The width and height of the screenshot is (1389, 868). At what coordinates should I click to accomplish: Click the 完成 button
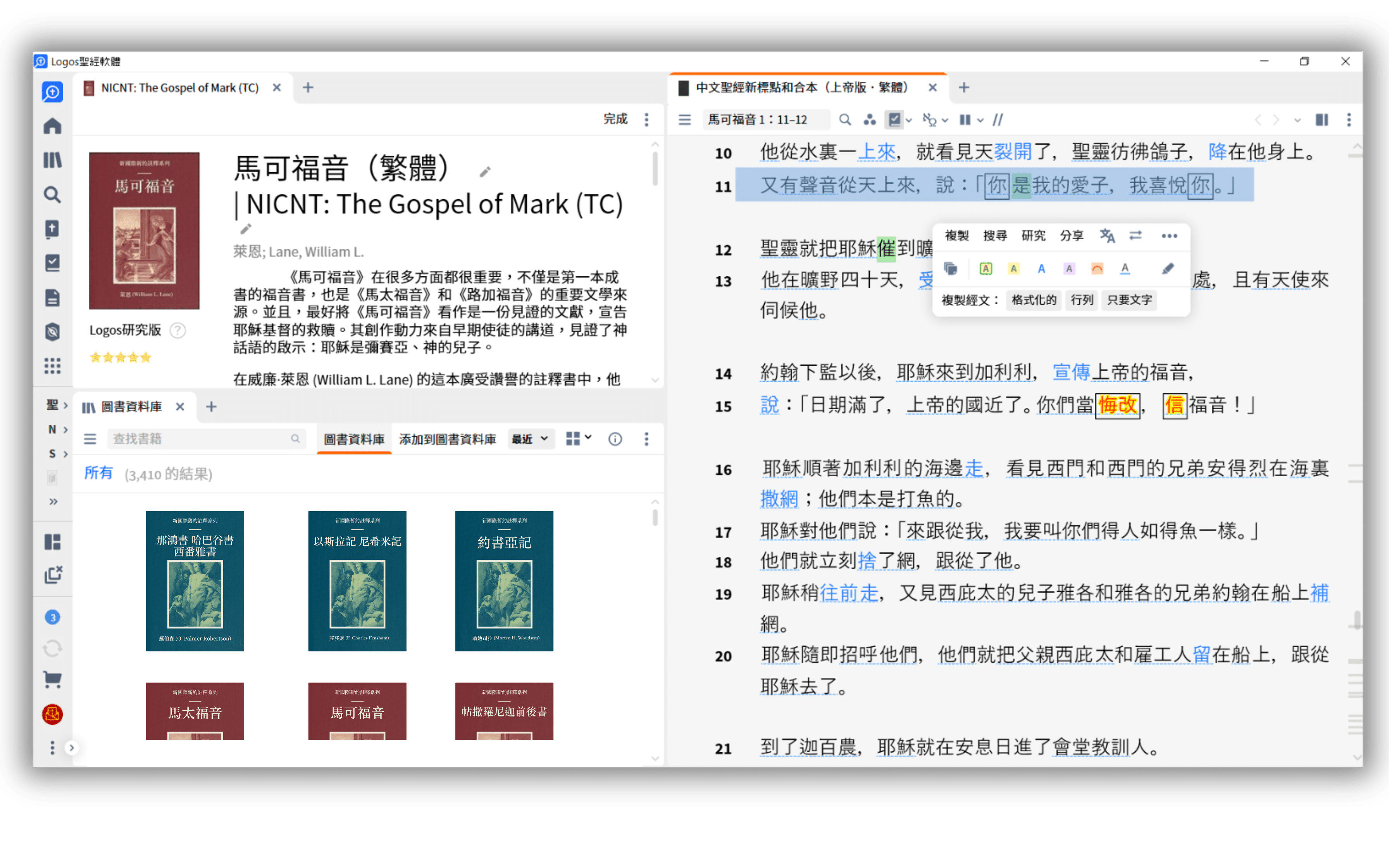click(615, 119)
